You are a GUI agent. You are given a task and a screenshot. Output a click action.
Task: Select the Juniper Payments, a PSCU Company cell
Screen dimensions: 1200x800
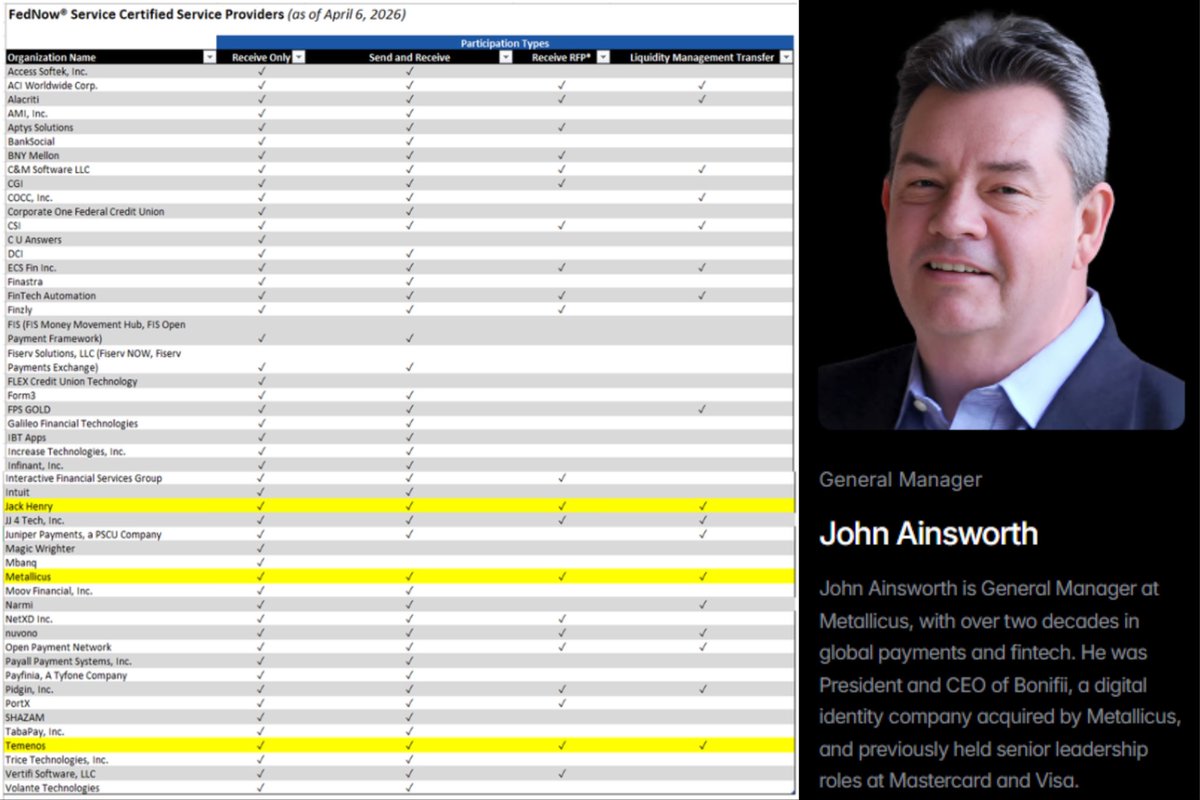click(111, 534)
